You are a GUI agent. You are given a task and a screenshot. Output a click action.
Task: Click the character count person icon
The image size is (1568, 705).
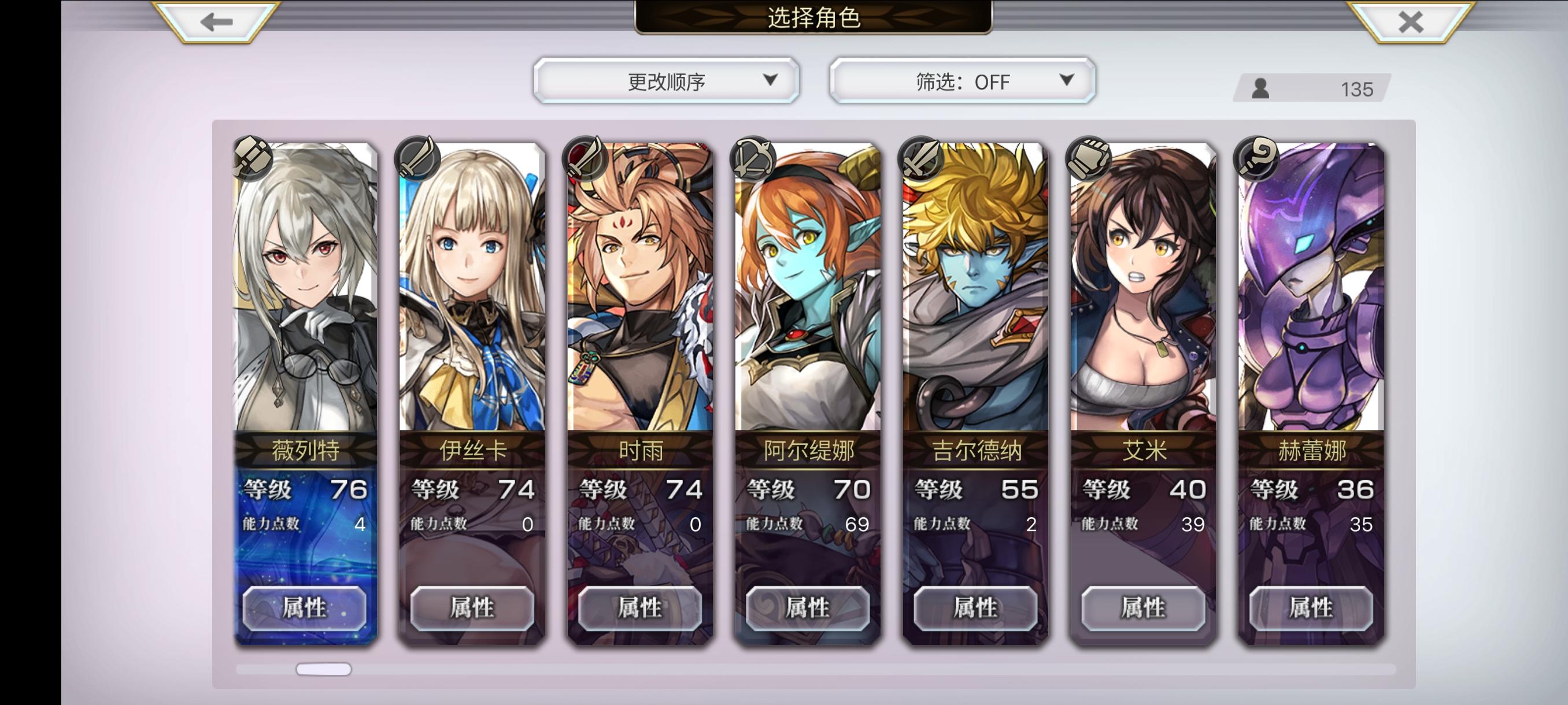[1260, 89]
